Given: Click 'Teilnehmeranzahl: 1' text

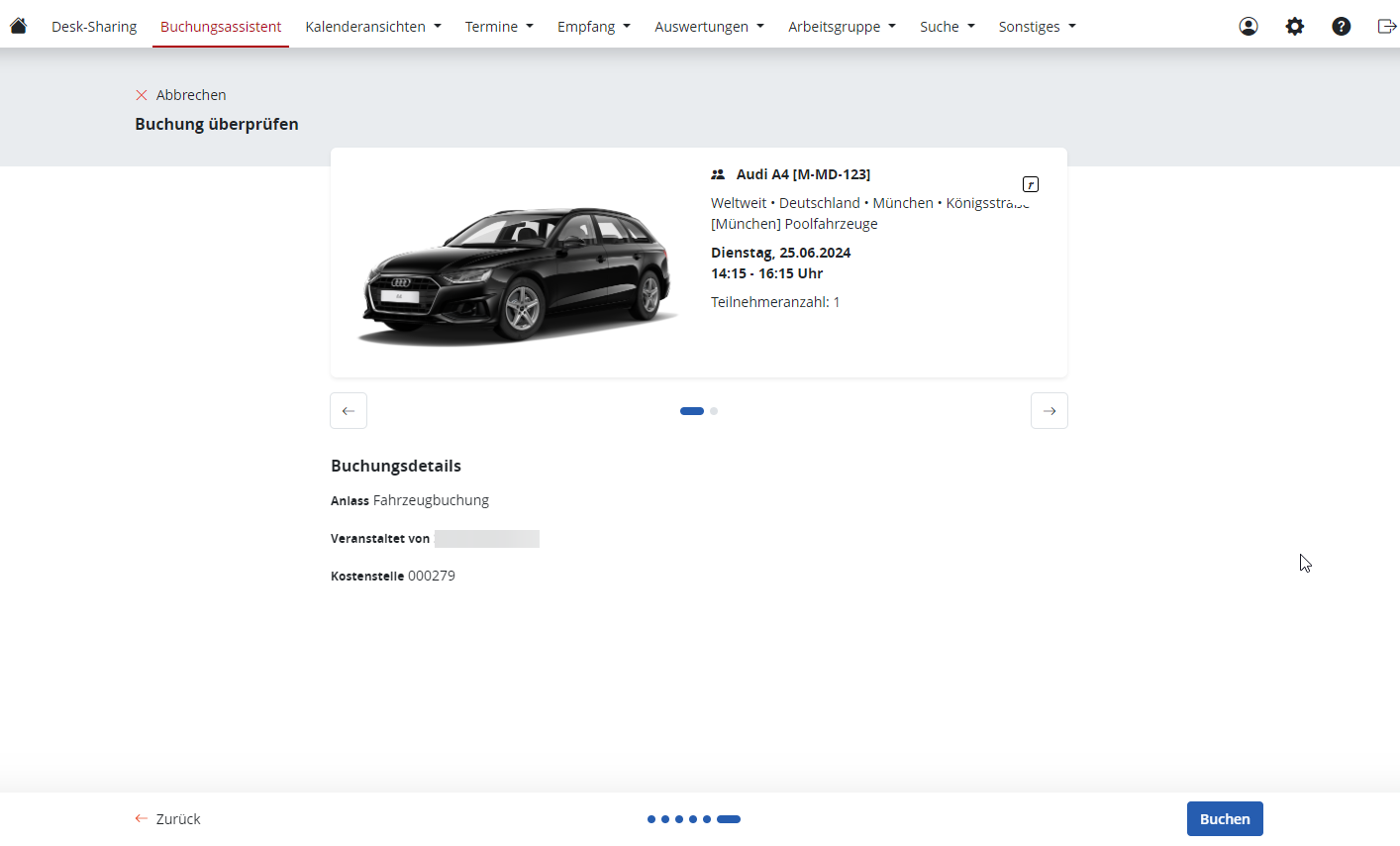Looking at the screenshot, I should tap(775, 302).
